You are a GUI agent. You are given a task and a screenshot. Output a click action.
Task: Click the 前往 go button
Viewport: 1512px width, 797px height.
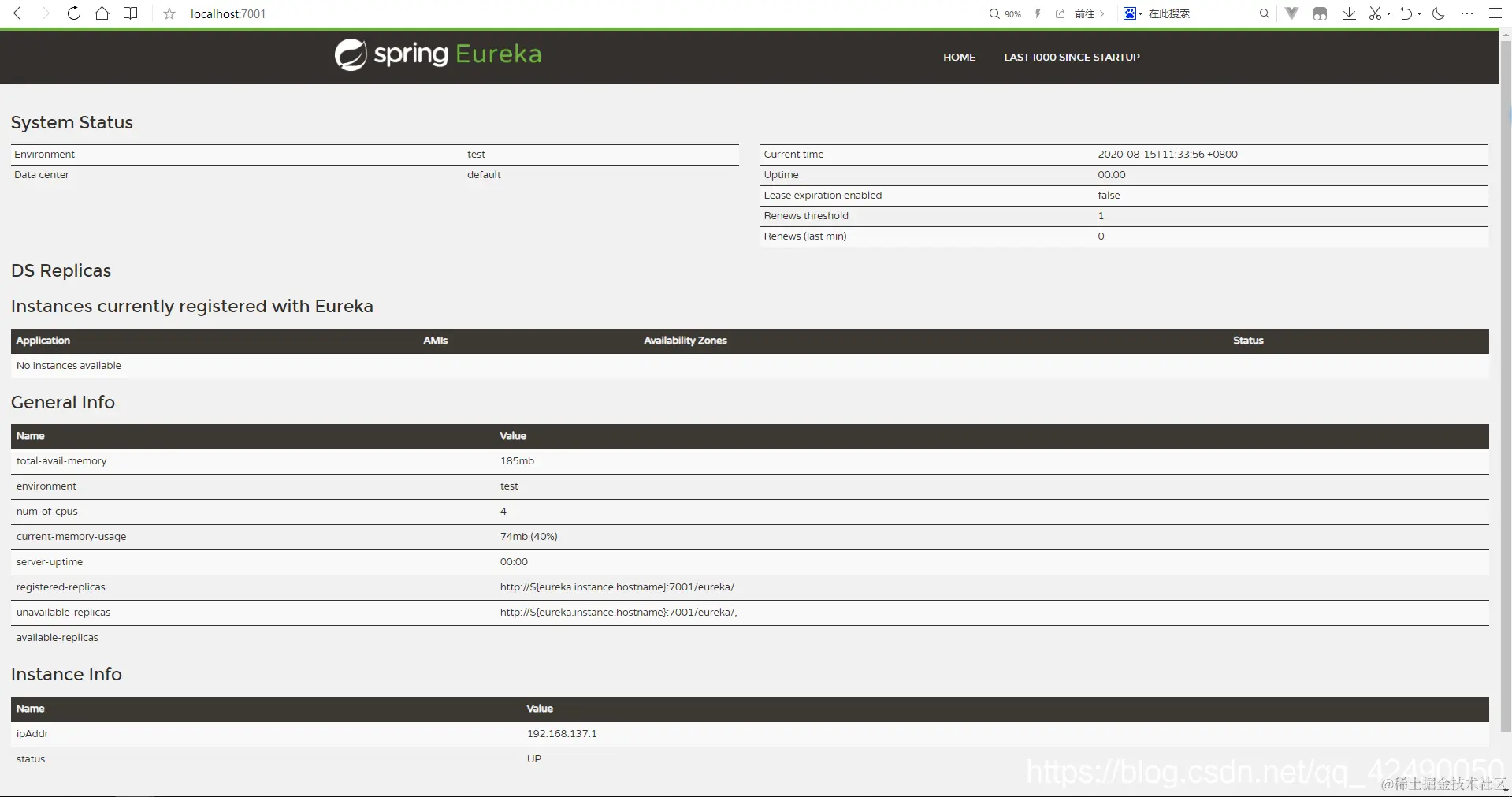click(x=1090, y=13)
